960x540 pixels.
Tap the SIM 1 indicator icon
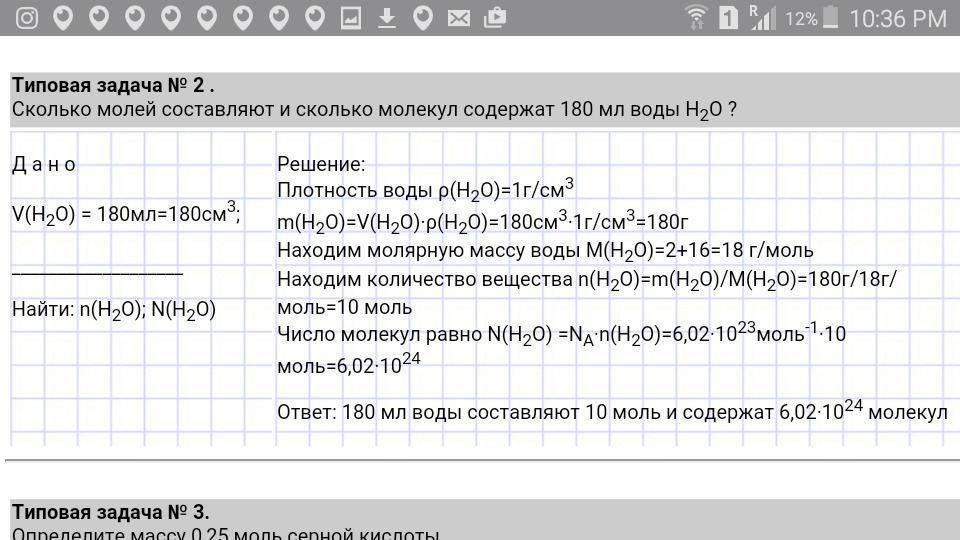click(728, 18)
